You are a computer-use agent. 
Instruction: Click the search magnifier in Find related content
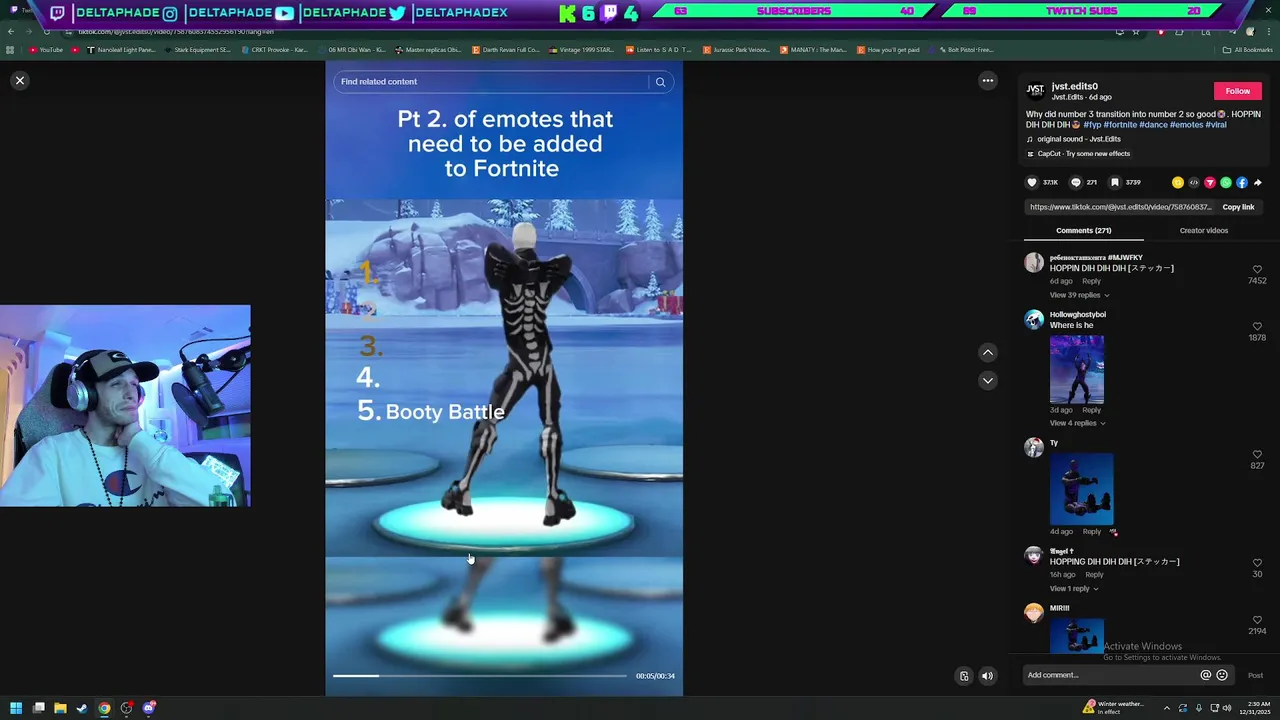coord(660,82)
